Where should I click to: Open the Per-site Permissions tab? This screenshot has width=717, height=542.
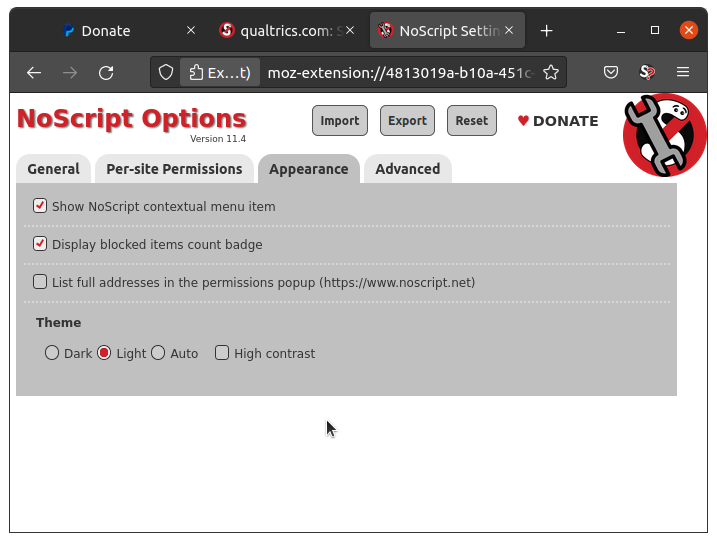(x=174, y=169)
